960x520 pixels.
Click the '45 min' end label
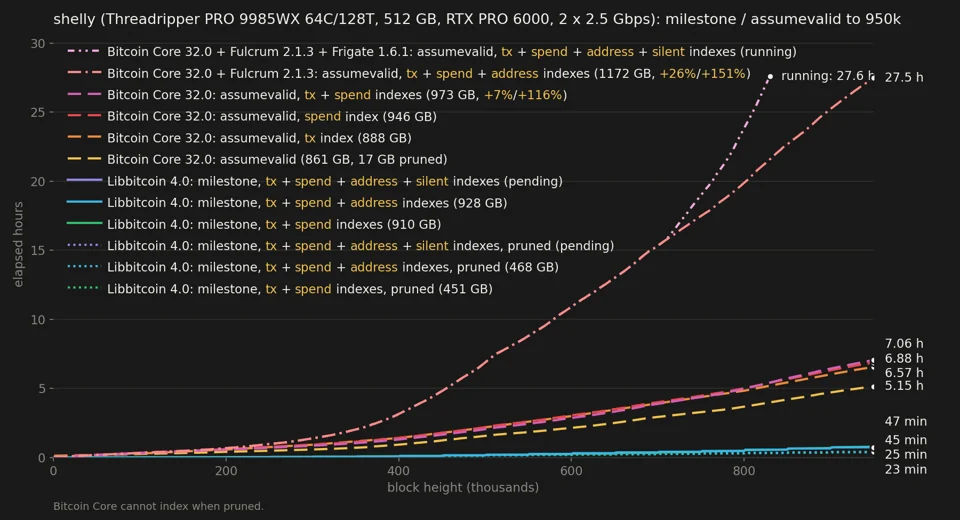(906, 440)
